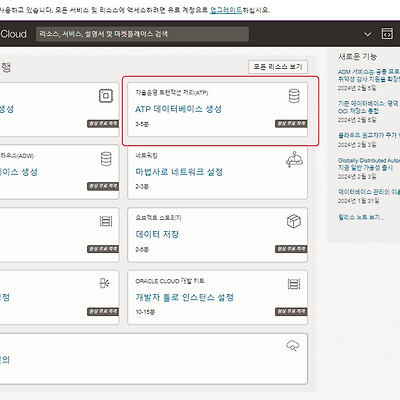Open Globally Distributed Autonomous news link
The width and height of the screenshot is (400, 400).
(369, 164)
